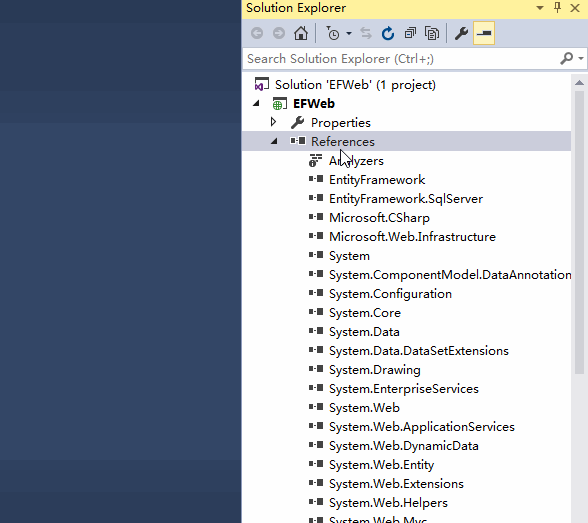Click the Back navigation arrow in Solution Explorer
Image resolution: width=588 pixels, height=523 pixels.
click(257, 33)
